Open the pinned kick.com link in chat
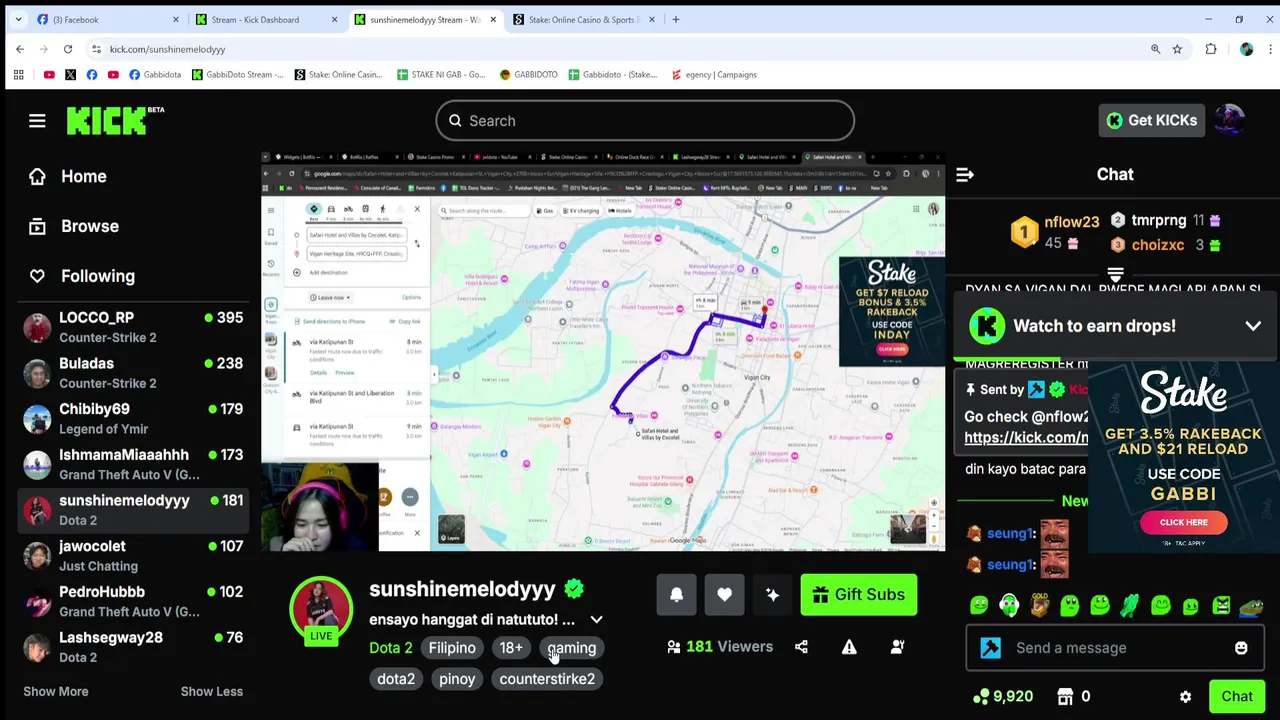 (1026, 437)
